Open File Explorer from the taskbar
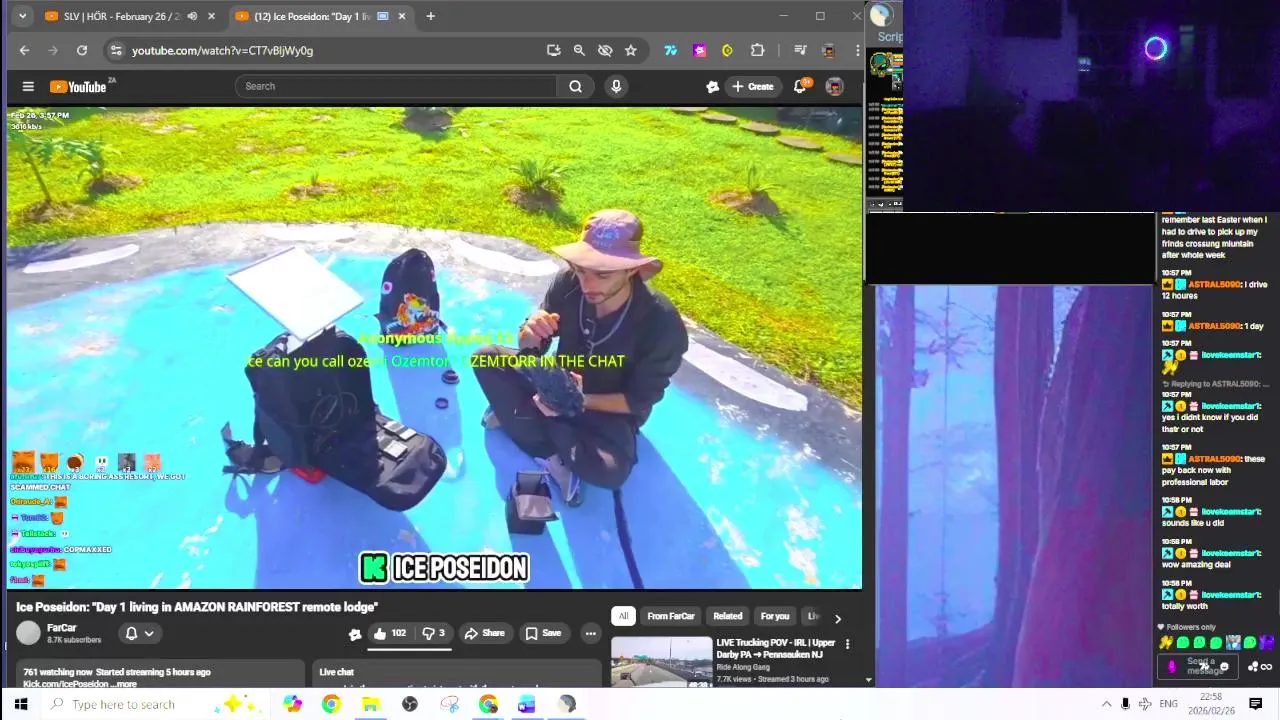Viewport: 1280px width, 720px height. click(370, 704)
